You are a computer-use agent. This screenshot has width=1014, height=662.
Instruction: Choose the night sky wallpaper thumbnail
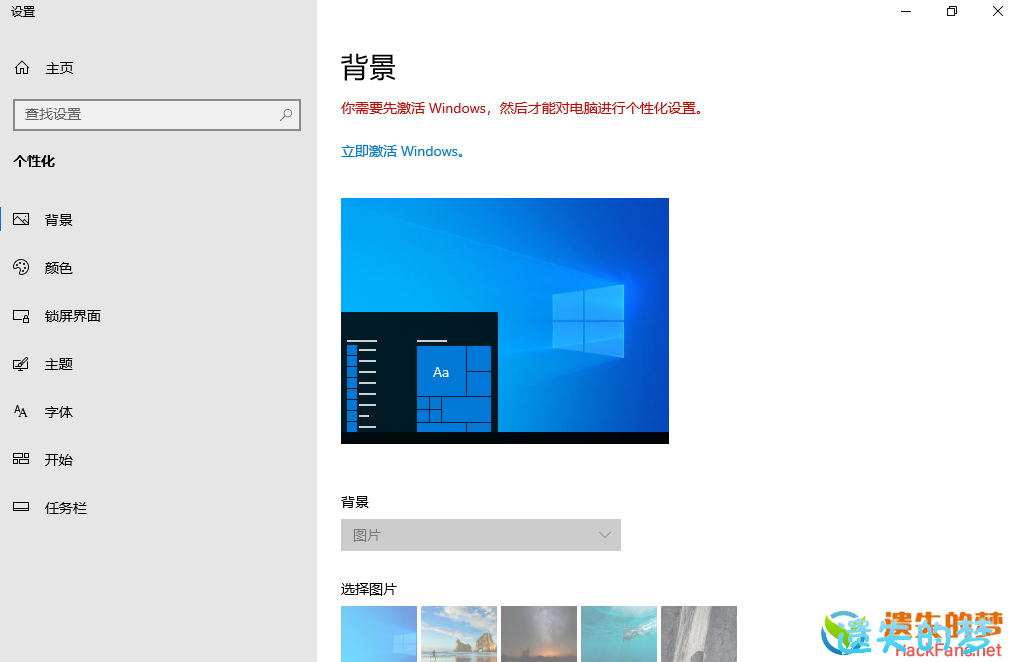[x=539, y=634]
